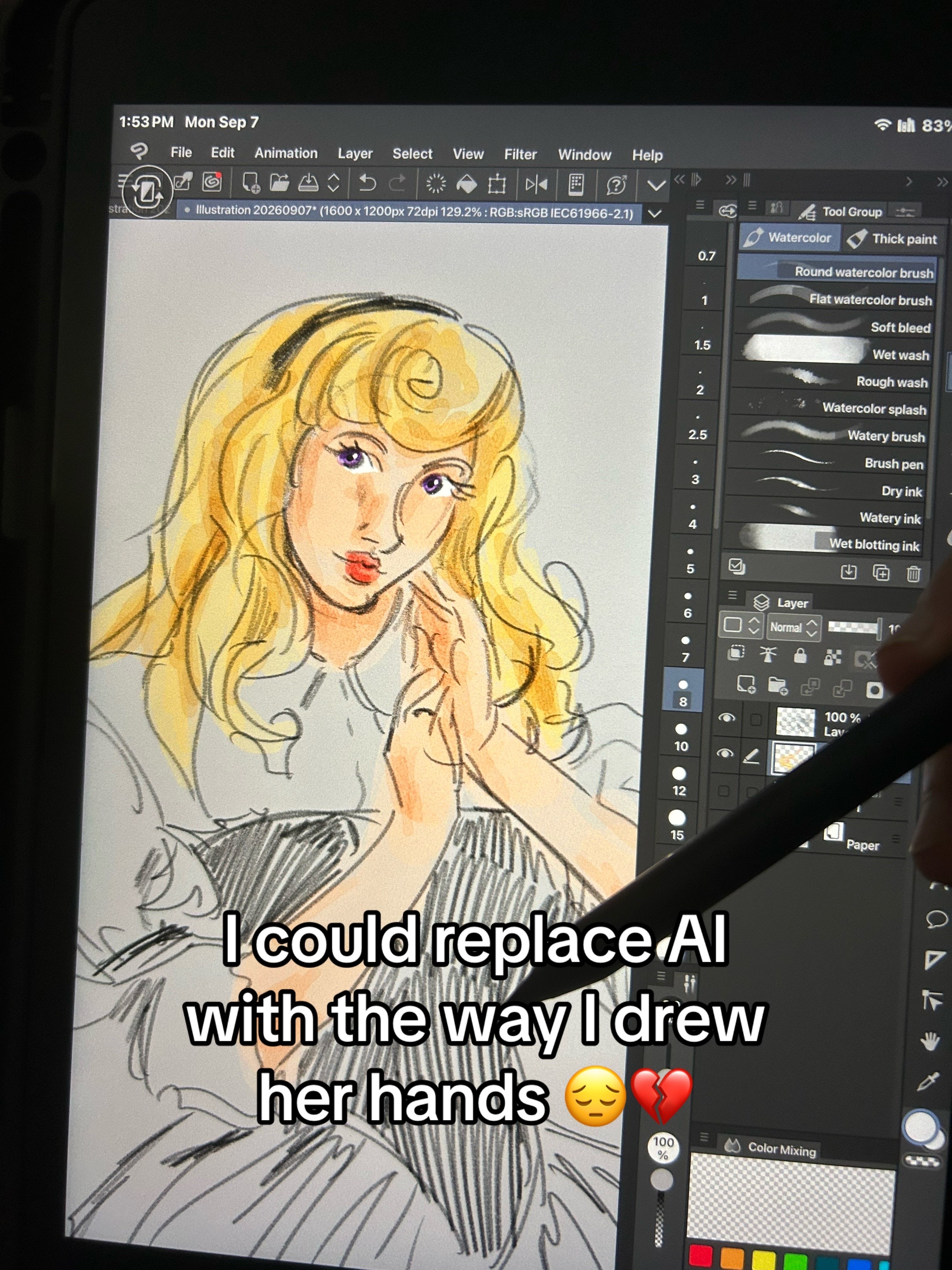
Task: Click the tablet device icon in command bar
Action: [x=576, y=184]
